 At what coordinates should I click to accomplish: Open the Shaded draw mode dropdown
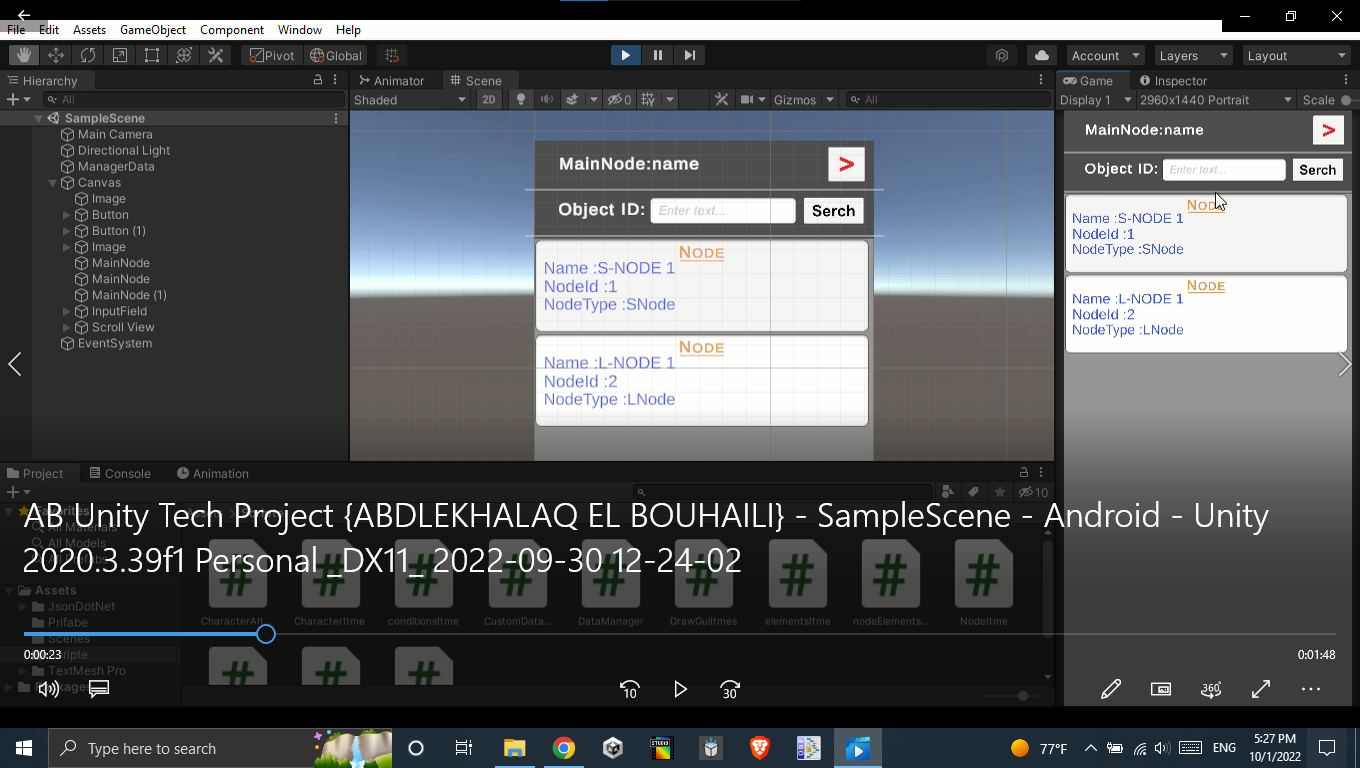410,100
